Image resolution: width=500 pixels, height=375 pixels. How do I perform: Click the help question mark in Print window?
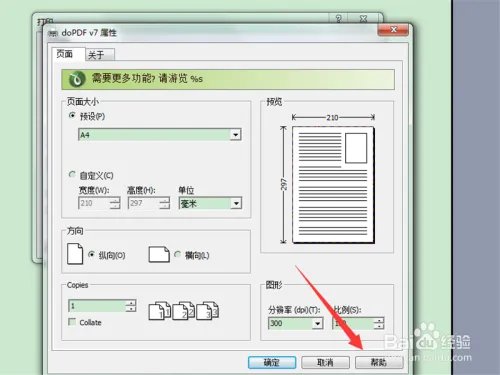(339, 19)
